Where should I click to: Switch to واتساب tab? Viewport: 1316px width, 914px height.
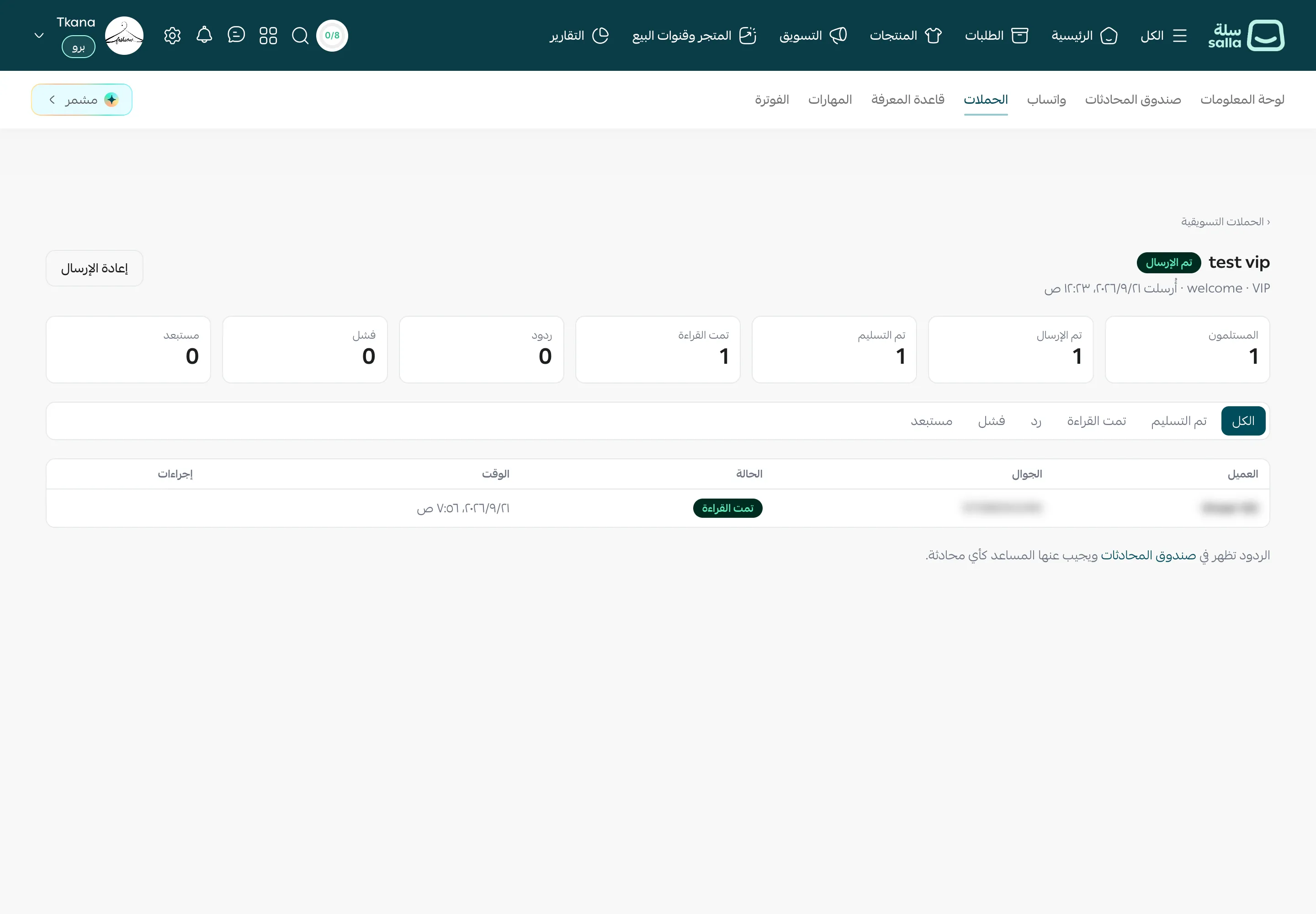(x=1046, y=100)
